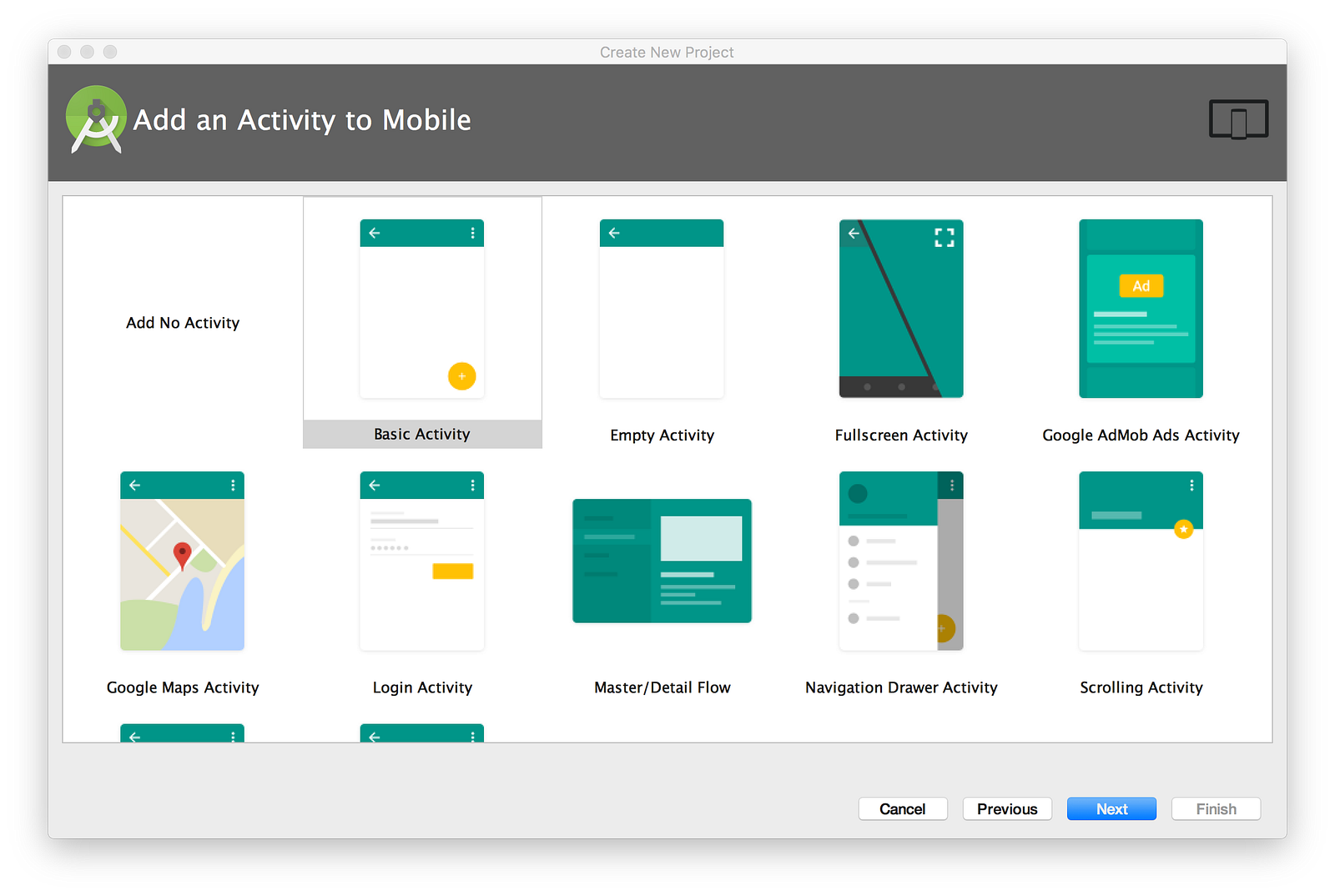This screenshot has height=896, width=1335.
Task: Select the Login Activity template thumbnail
Action: point(422,561)
